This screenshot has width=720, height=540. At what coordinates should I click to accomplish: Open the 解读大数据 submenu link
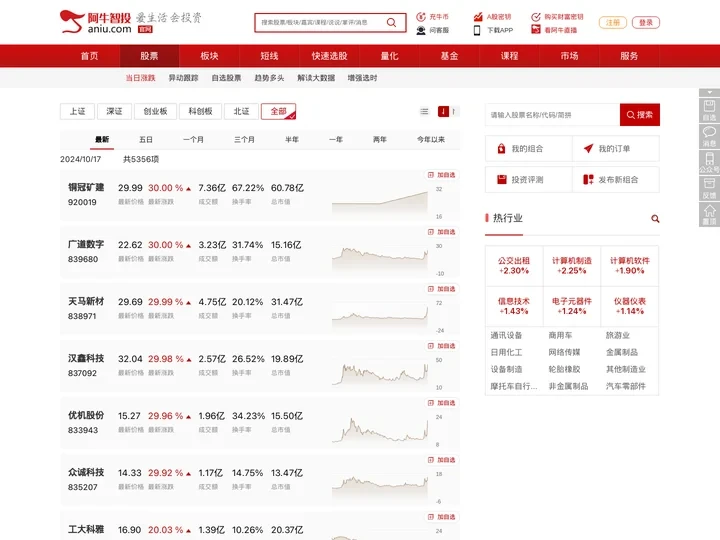[316, 78]
